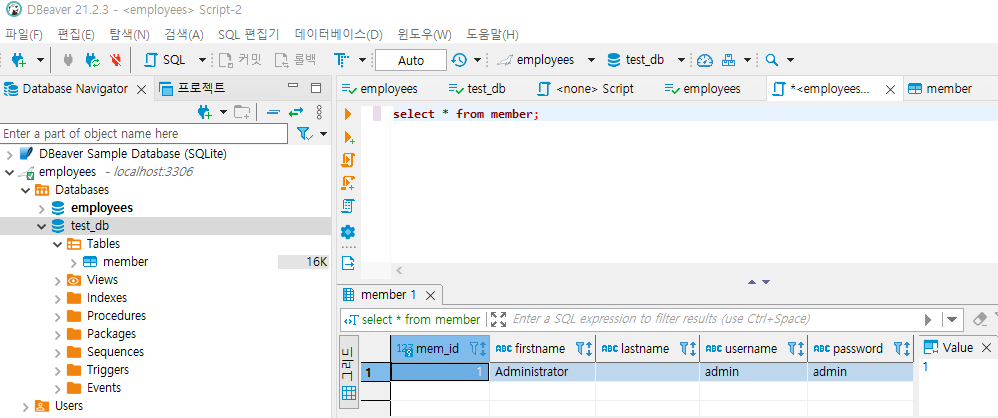
Task: Click the navigator filter funnel icon
Action: pos(305,134)
